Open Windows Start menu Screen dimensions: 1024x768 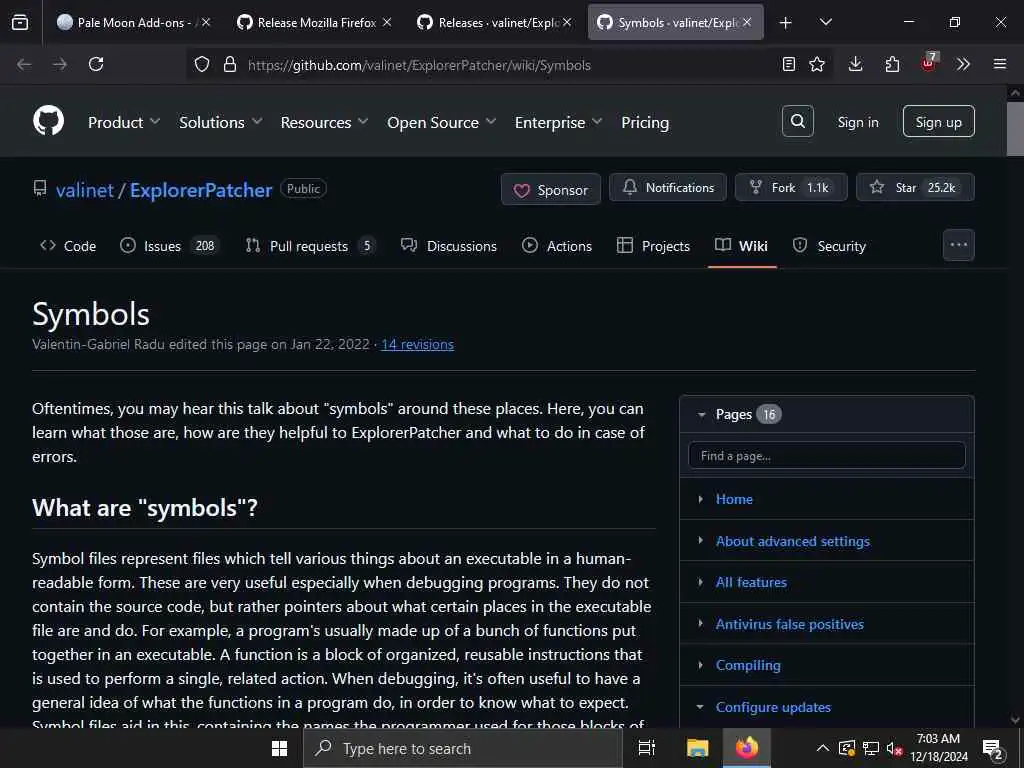(x=279, y=748)
